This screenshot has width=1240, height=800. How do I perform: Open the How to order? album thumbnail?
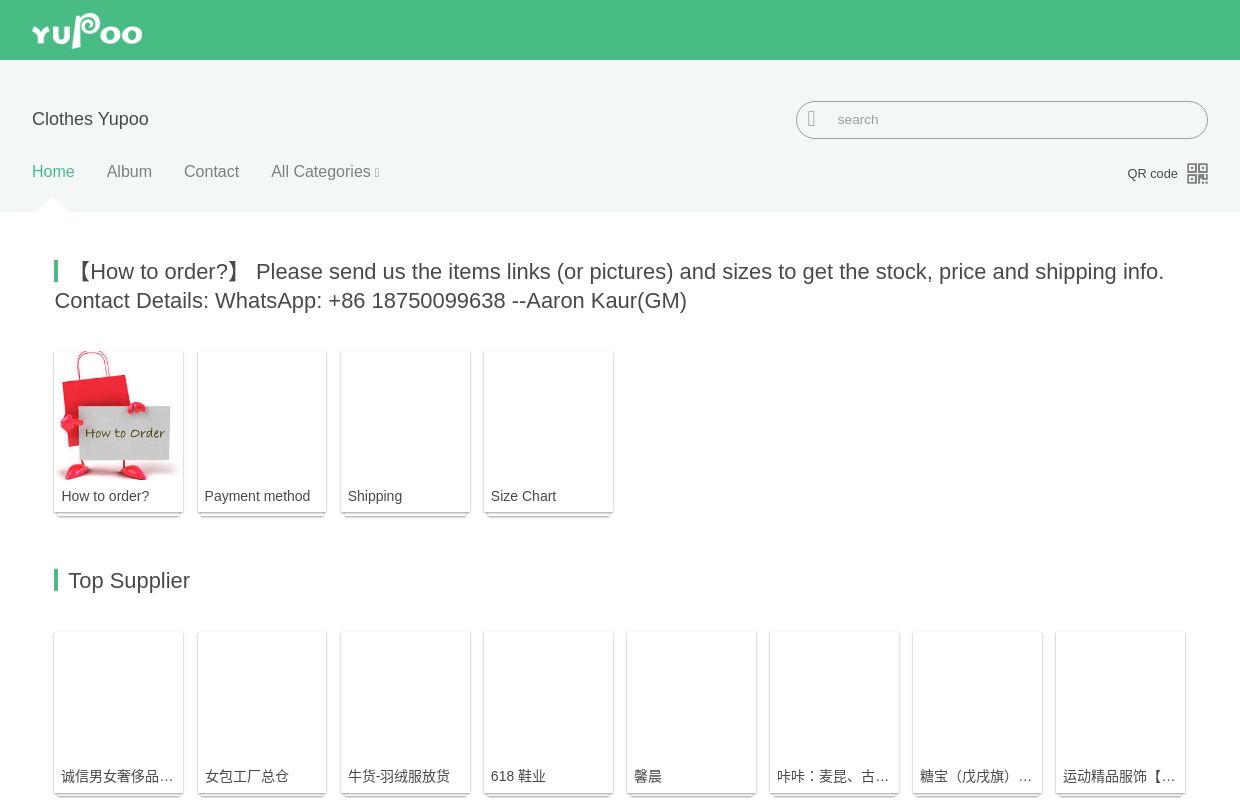(118, 415)
